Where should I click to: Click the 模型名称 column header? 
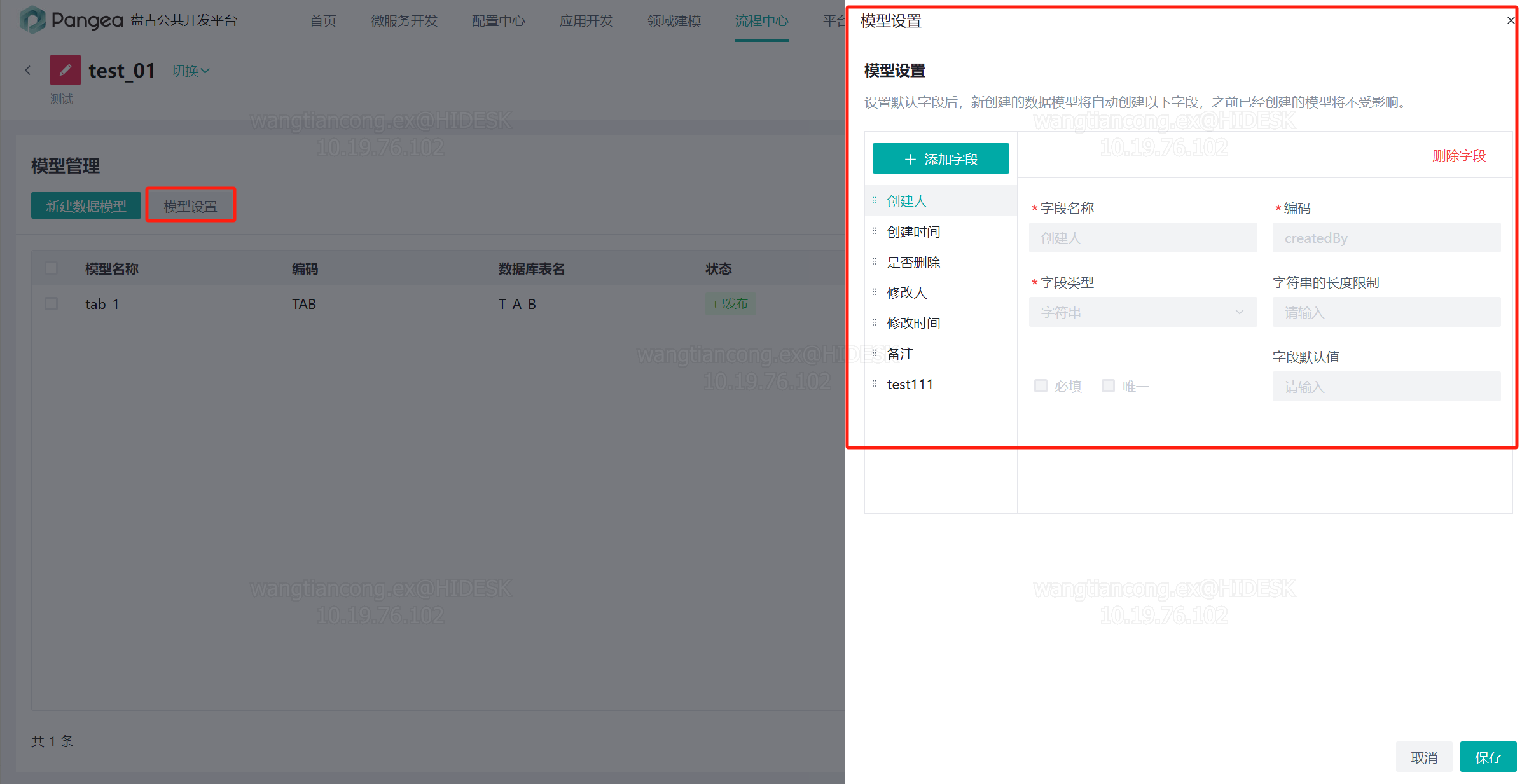(112, 269)
